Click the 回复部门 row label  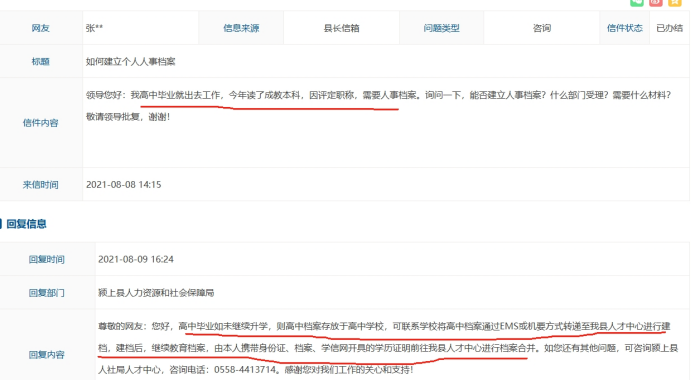(x=47, y=293)
